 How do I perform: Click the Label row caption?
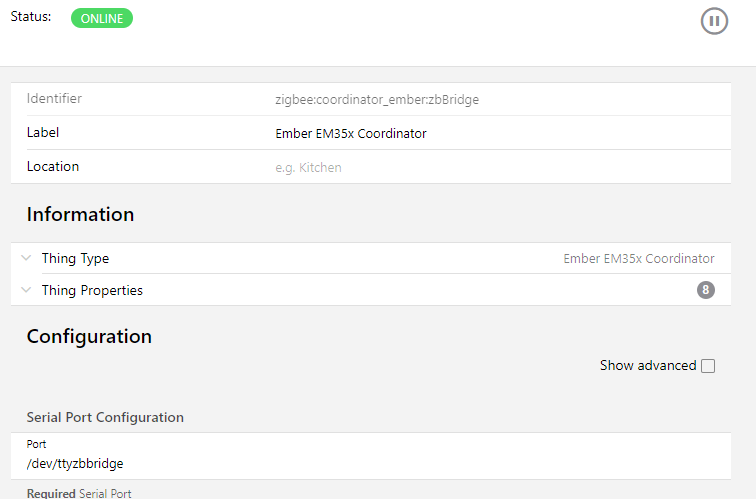coord(43,133)
